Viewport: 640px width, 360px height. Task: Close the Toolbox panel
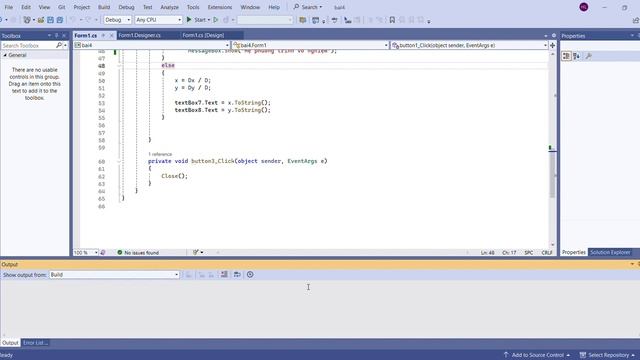click(x=64, y=36)
